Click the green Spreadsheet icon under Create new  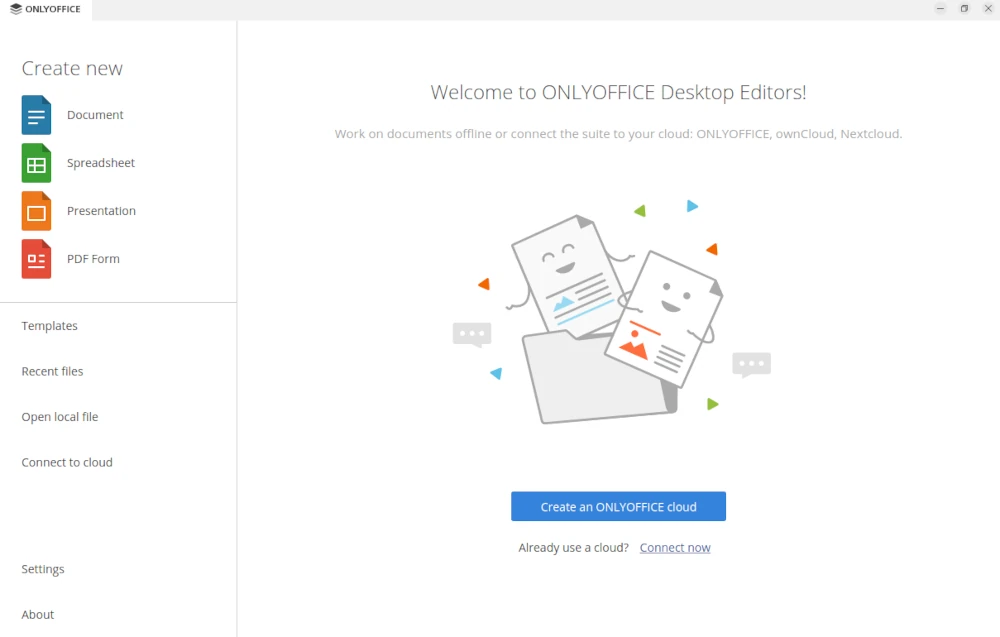coord(35,163)
